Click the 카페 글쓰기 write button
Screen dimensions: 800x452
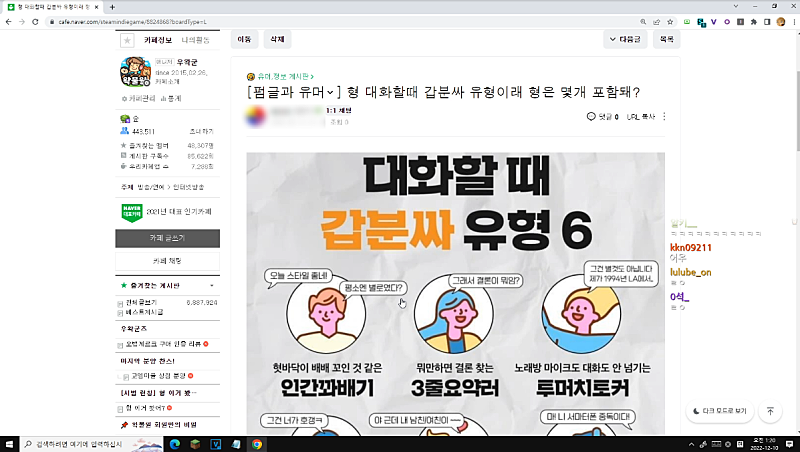pyautogui.click(x=167, y=238)
